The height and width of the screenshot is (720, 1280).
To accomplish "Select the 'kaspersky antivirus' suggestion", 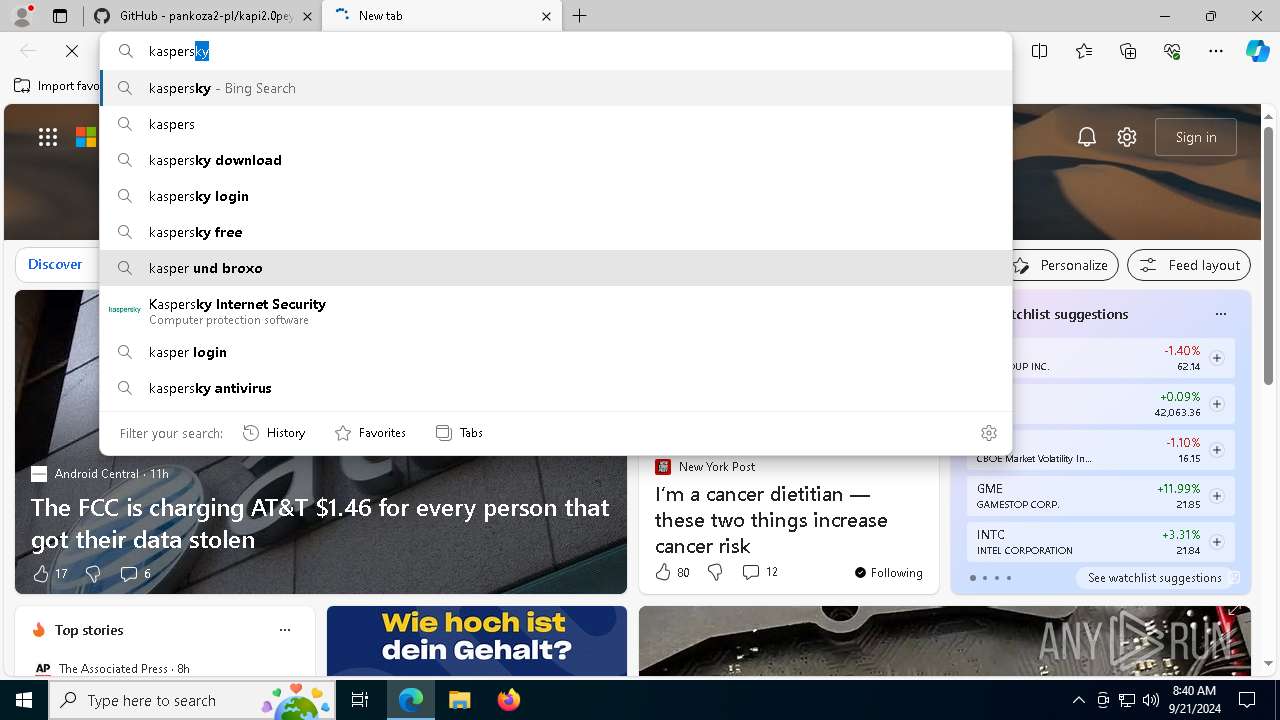I will click(556, 388).
